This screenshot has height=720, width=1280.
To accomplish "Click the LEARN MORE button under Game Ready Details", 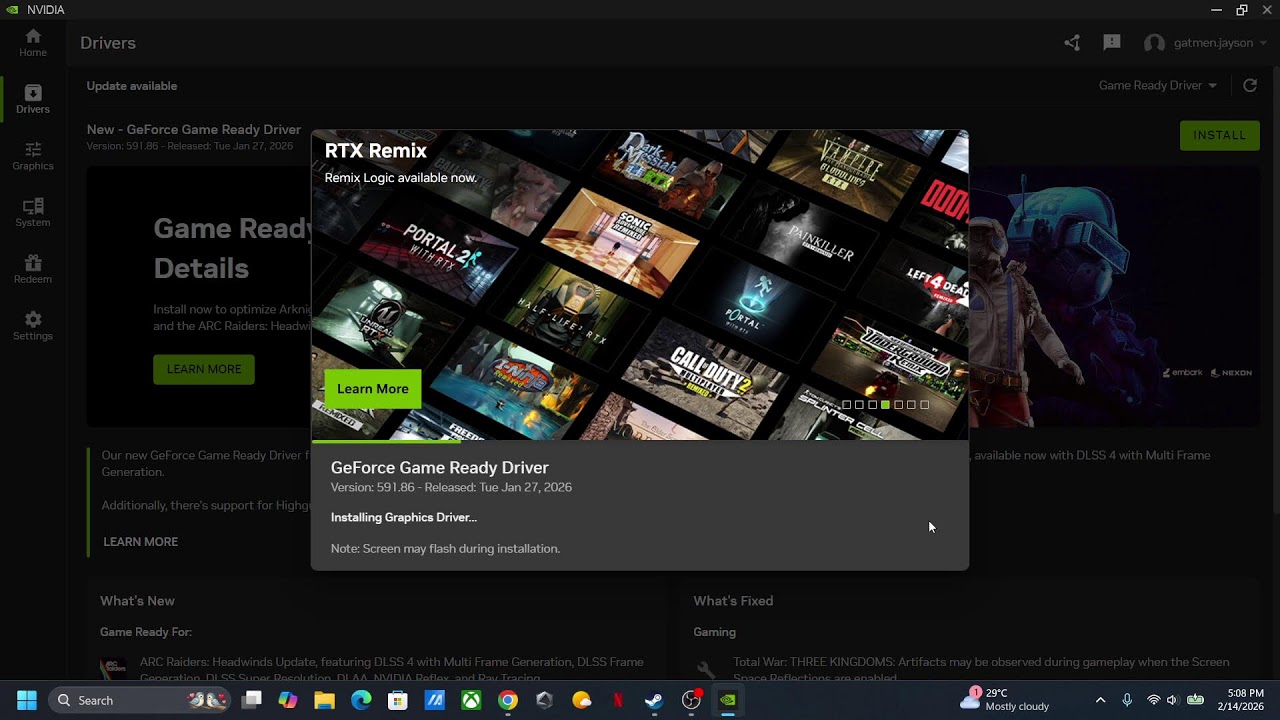I will pyautogui.click(x=204, y=369).
